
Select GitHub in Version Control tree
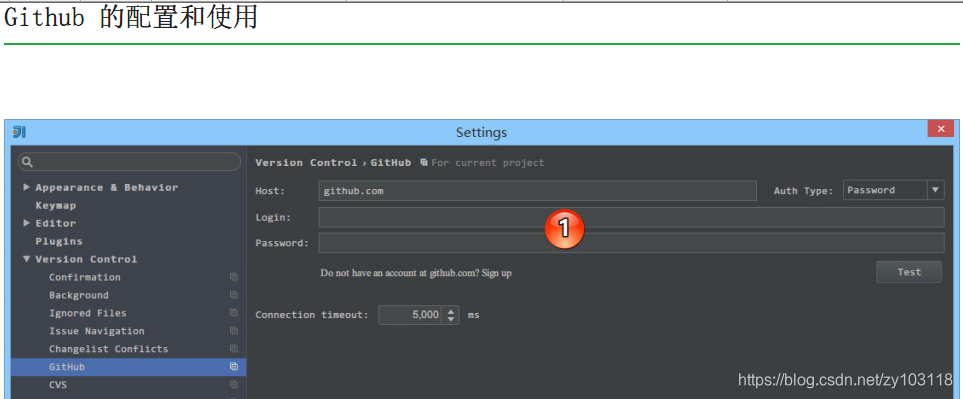[128, 367]
